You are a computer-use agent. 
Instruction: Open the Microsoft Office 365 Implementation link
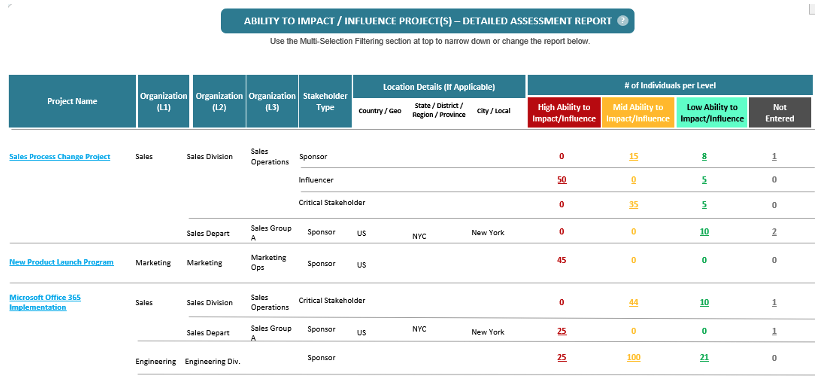45,302
